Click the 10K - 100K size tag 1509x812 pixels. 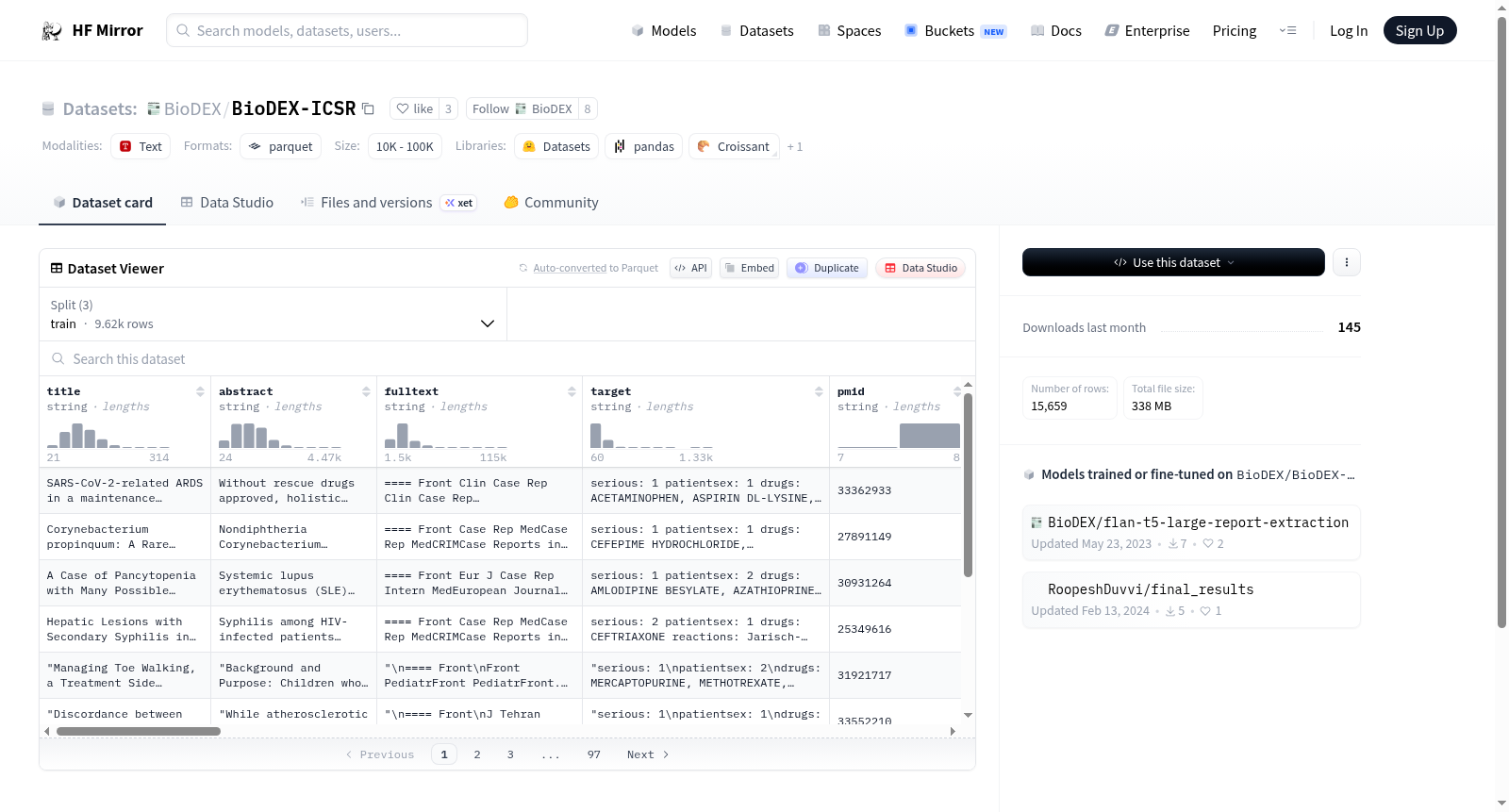point(405,146)
